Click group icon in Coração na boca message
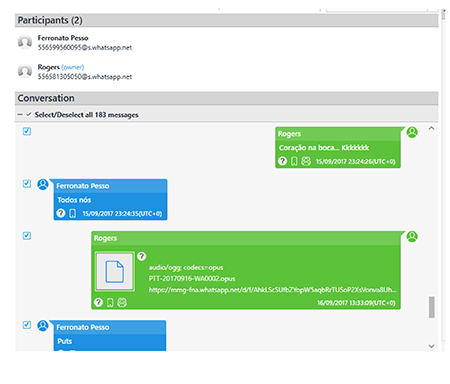Viewport: 450px width, 384px height. 306,161
